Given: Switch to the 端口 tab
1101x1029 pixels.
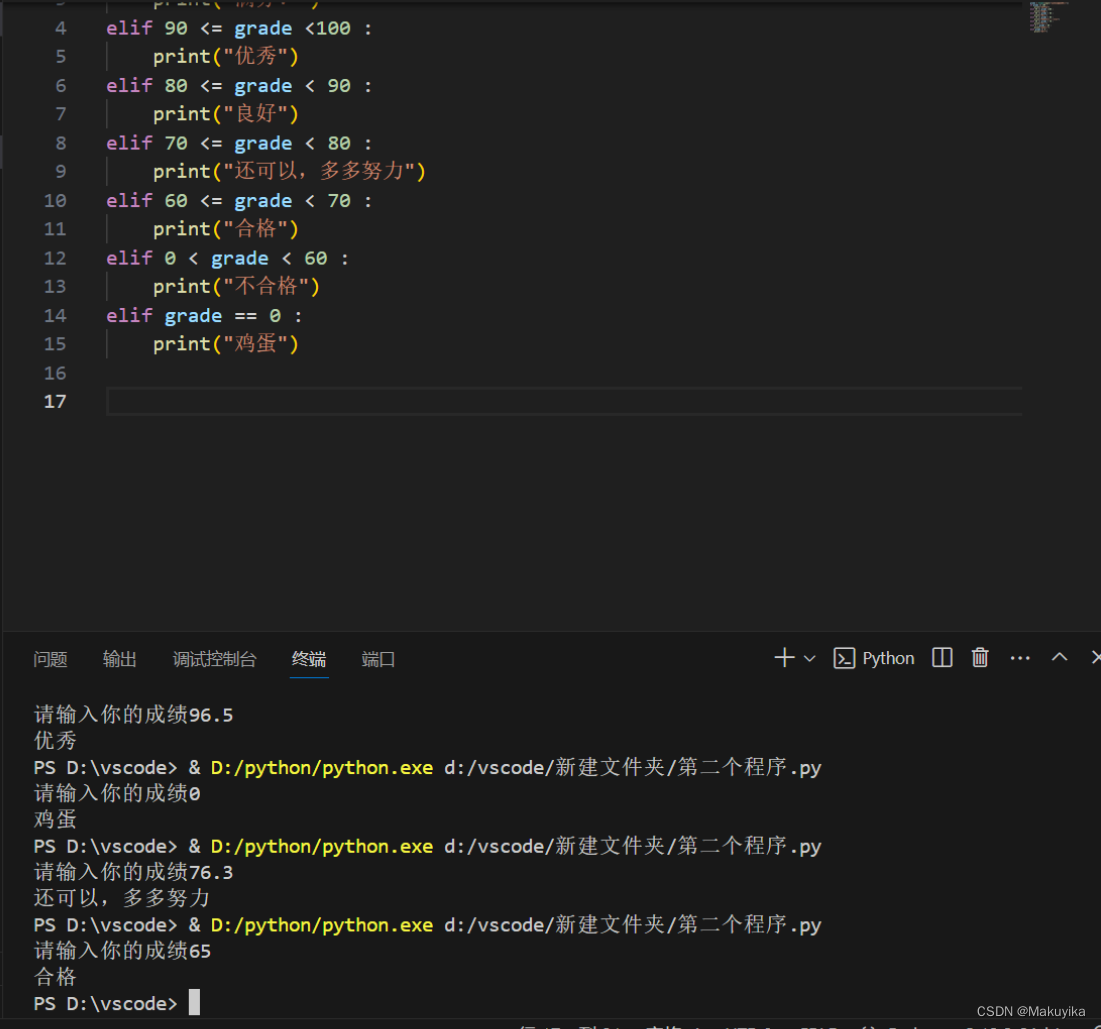Looking at the screenshot, I should pos(378,658).
